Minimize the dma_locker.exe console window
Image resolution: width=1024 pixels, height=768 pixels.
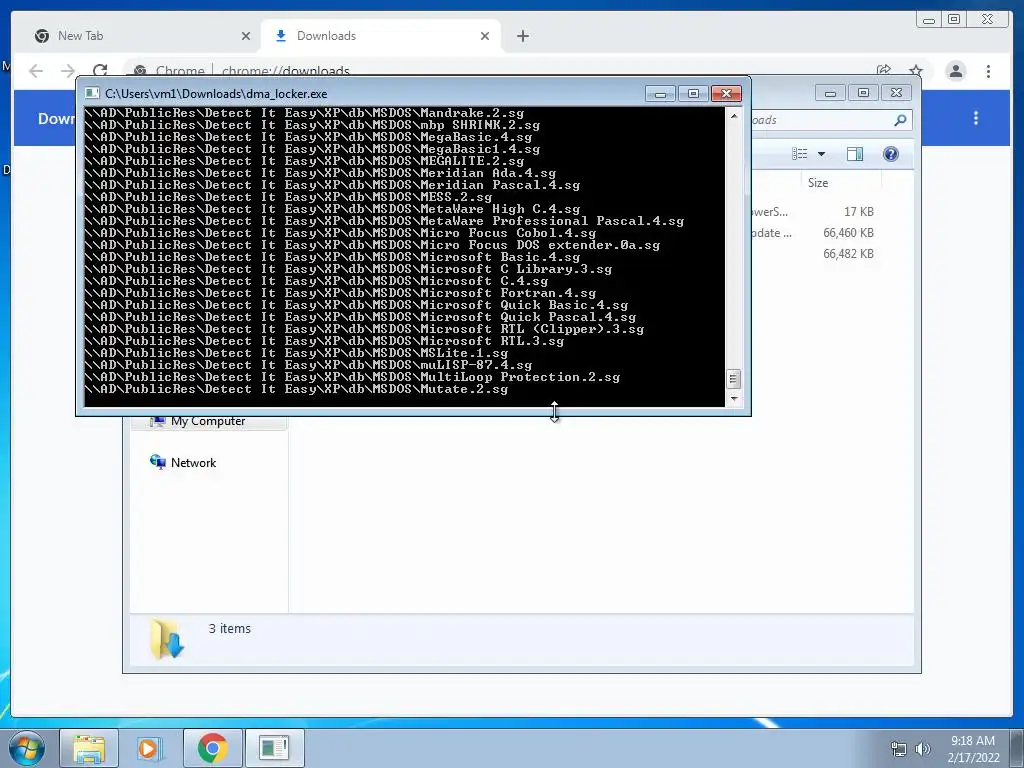(x=660, y=93)
